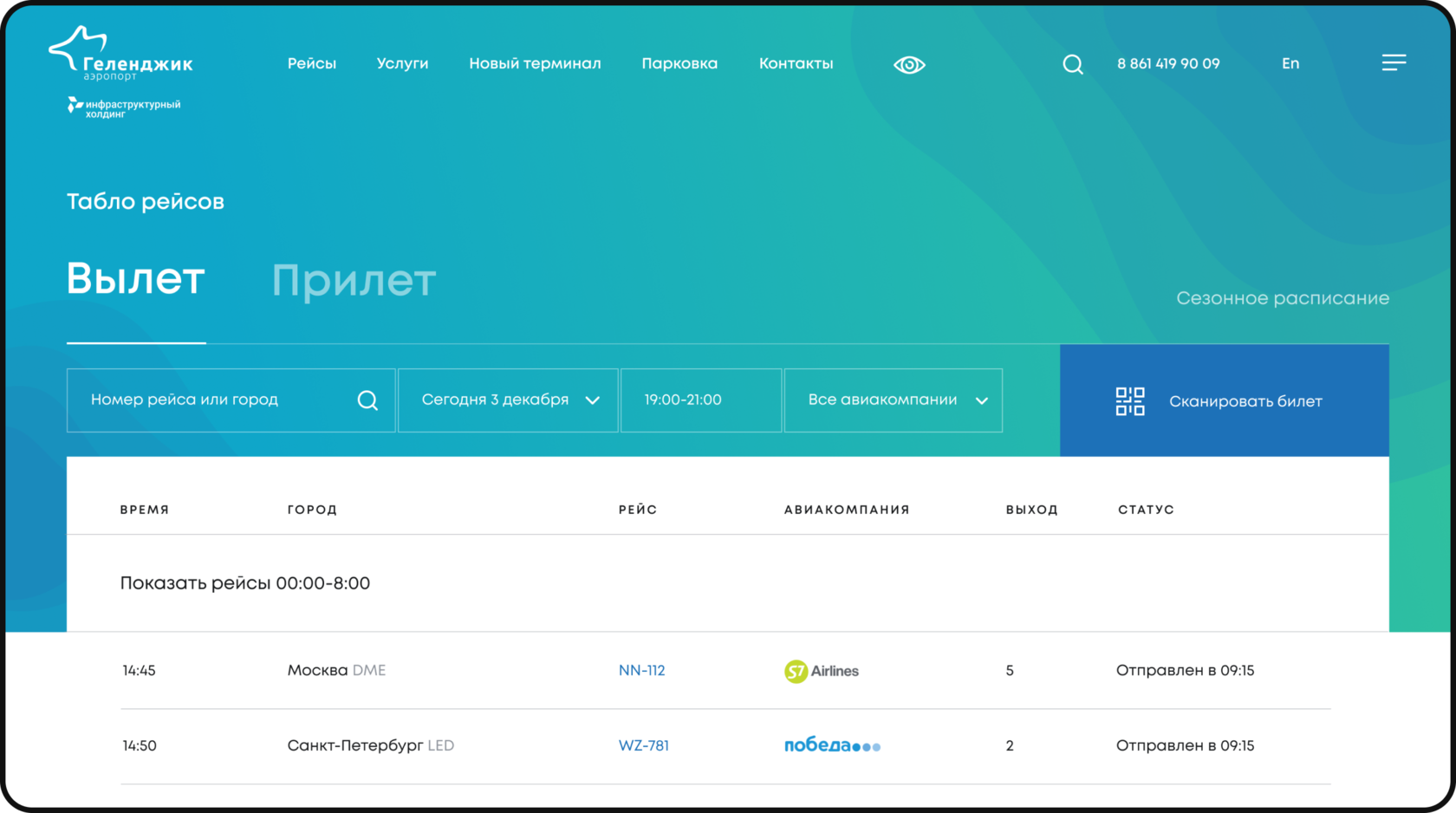Viewport: 1456px width, 813px height.
Task: Open the hamburger navigation menu
Action: [x=1394, y=62]
